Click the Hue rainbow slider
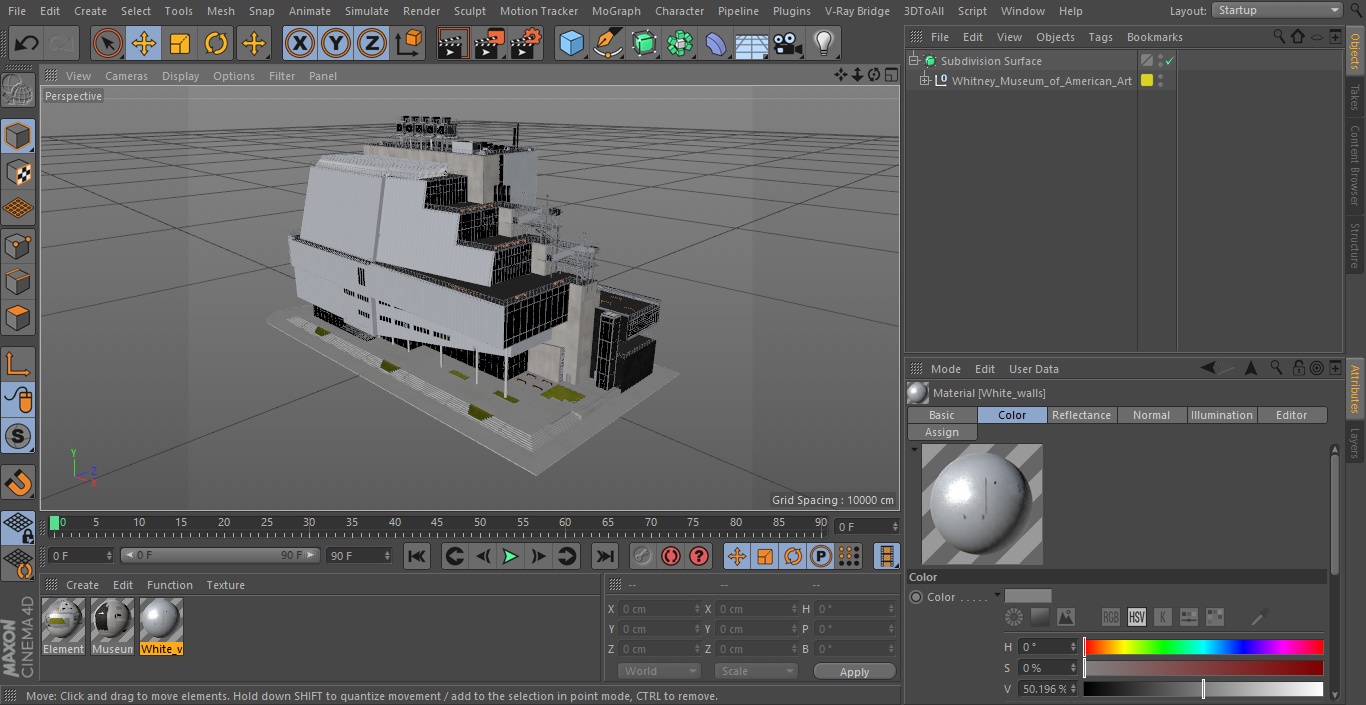The height and width of the screenshot is (705, 1366). click(x=1204, y=647)
